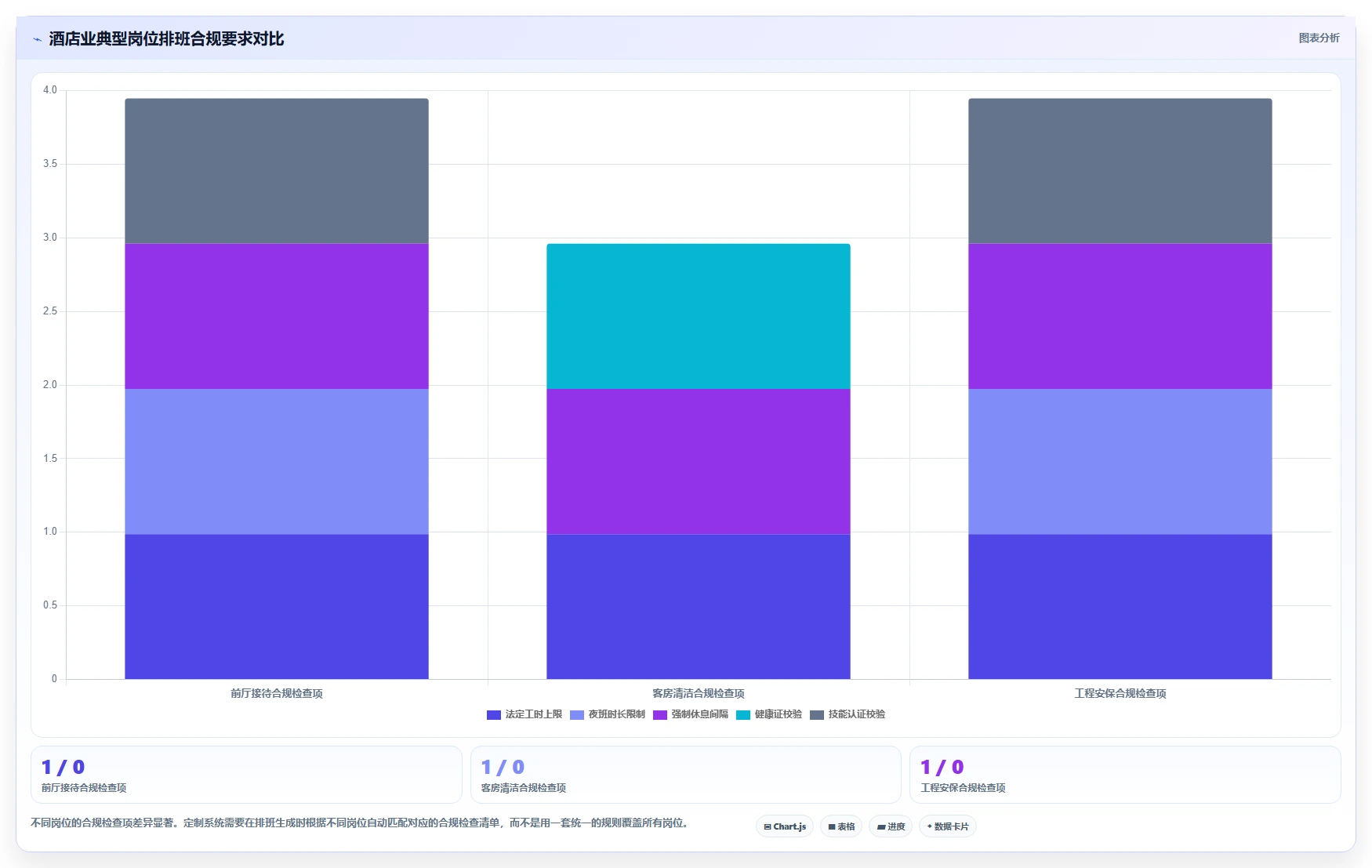Click the 技能认证校验 segment of 前厅接待 bar
The height and width of the screenshot is (868, 1372).
tap(277, 171)
